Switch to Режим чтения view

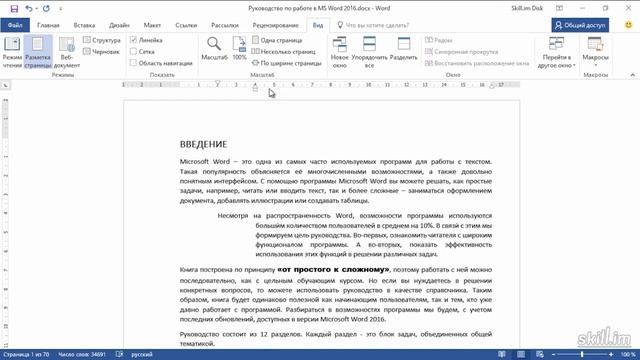(12, 52)
